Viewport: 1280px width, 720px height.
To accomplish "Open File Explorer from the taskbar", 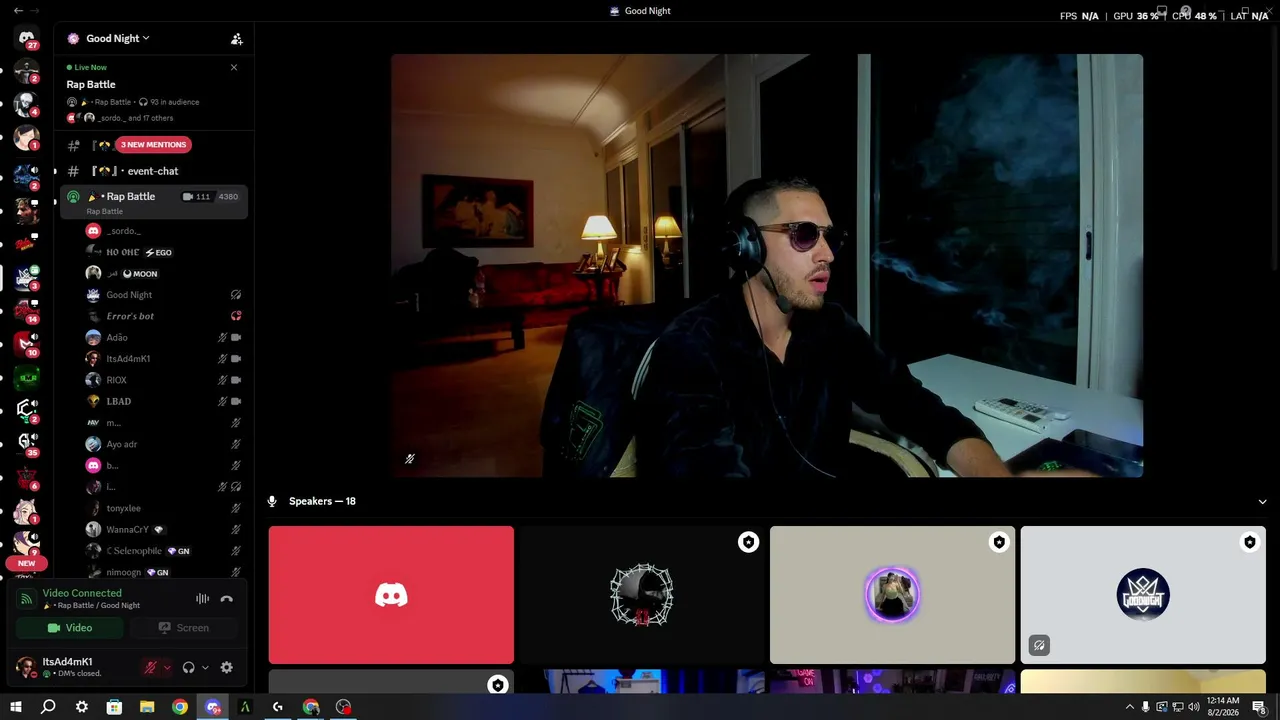I will coord(147,707).
